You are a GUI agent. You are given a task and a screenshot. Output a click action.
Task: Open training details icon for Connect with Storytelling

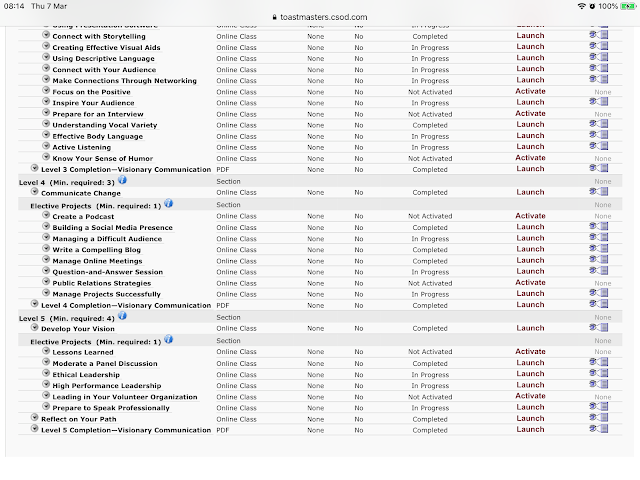click(599, 35)
